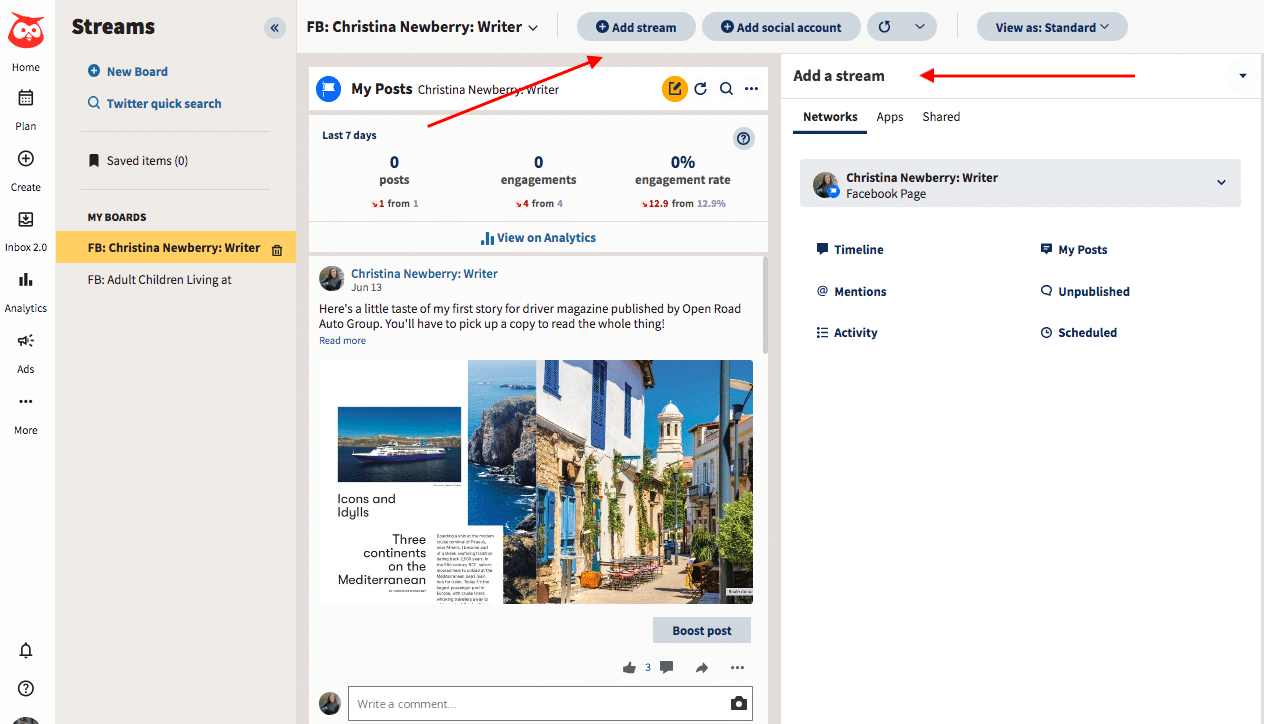Collapse the Add a stream panel arrow
1264x724 pixels.
(x=1243, y=76)
